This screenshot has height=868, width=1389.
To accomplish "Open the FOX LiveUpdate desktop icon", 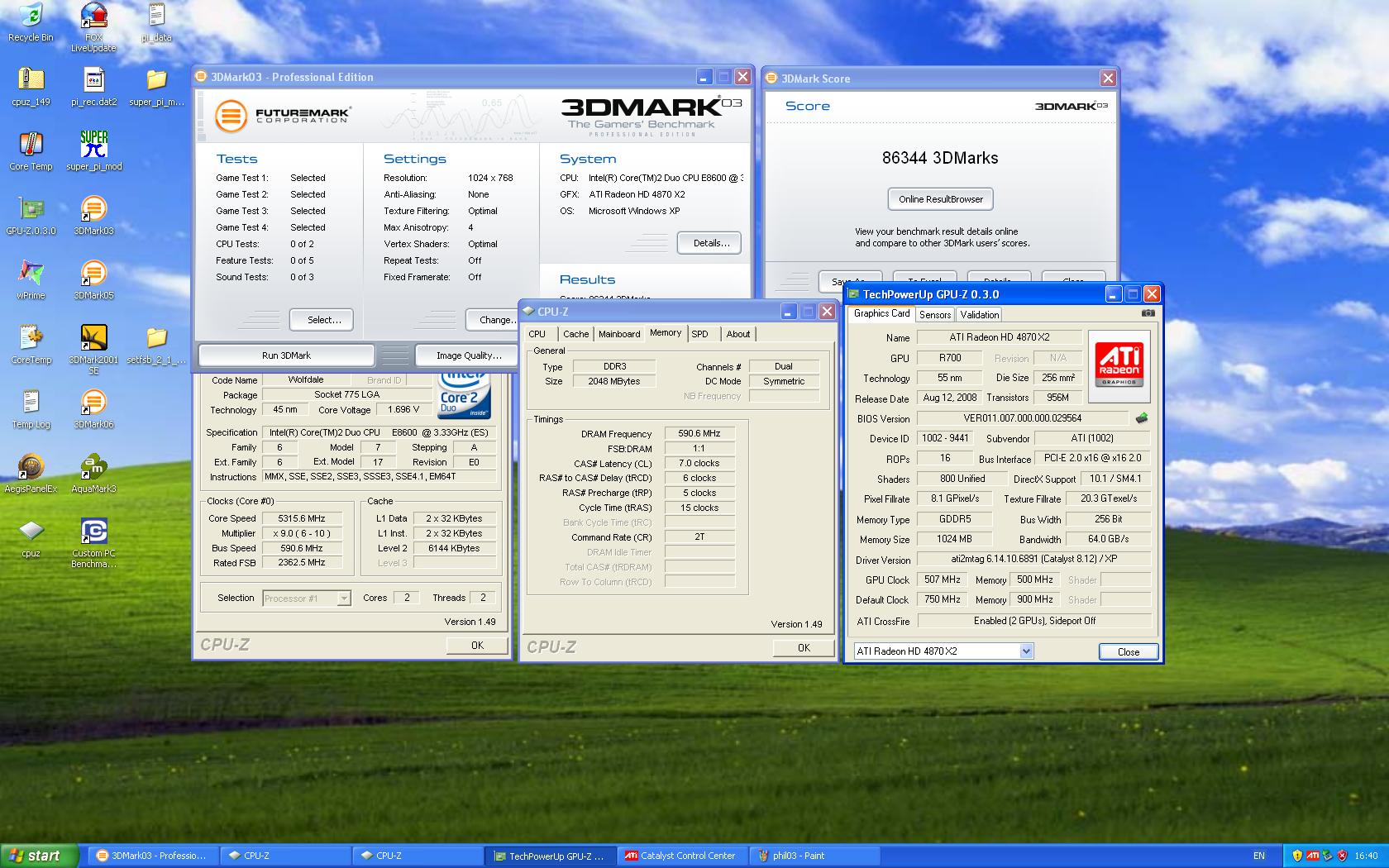I will click(x=93, y=26).
